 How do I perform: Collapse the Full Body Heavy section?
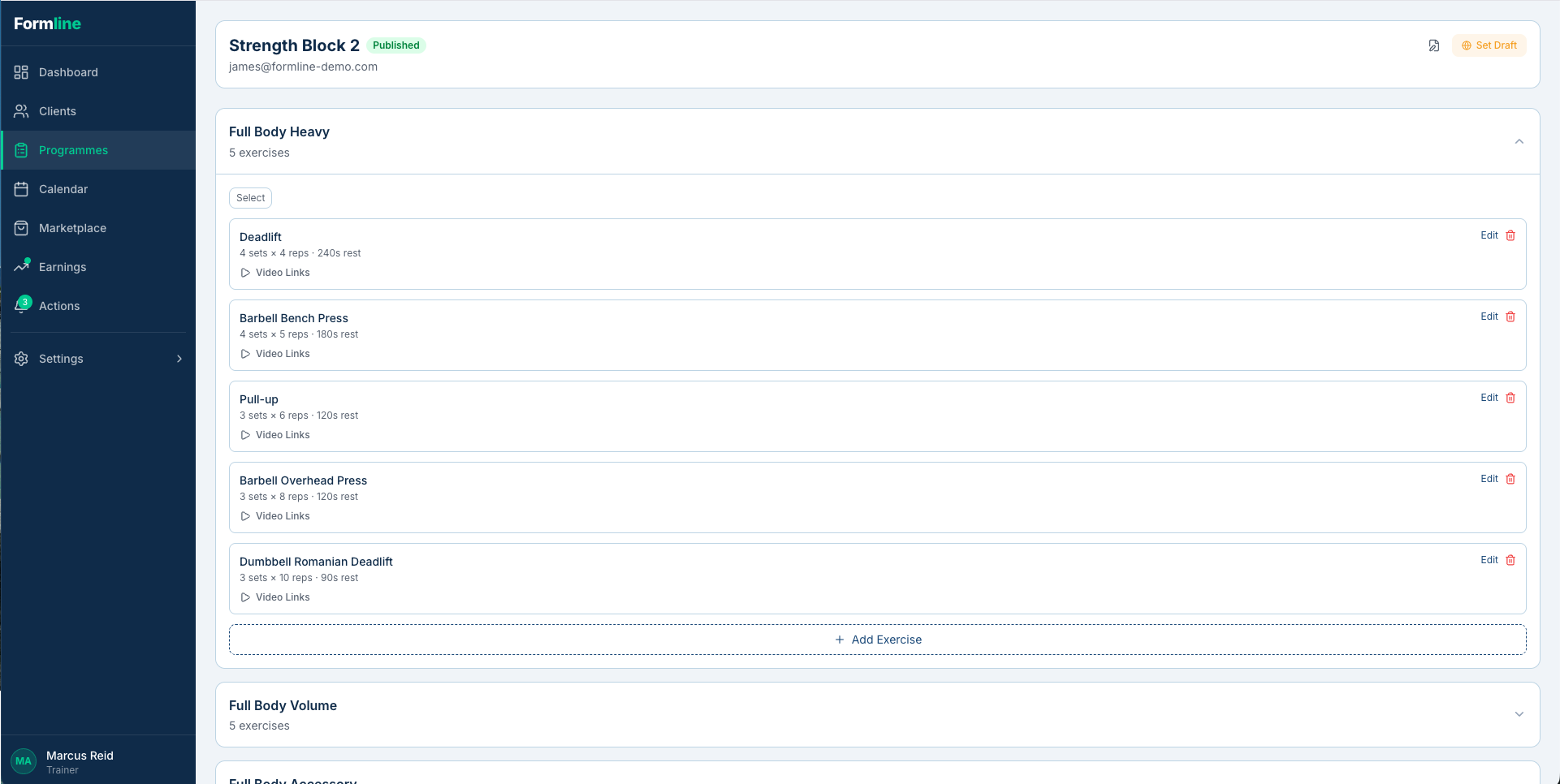coord(1519,142)
